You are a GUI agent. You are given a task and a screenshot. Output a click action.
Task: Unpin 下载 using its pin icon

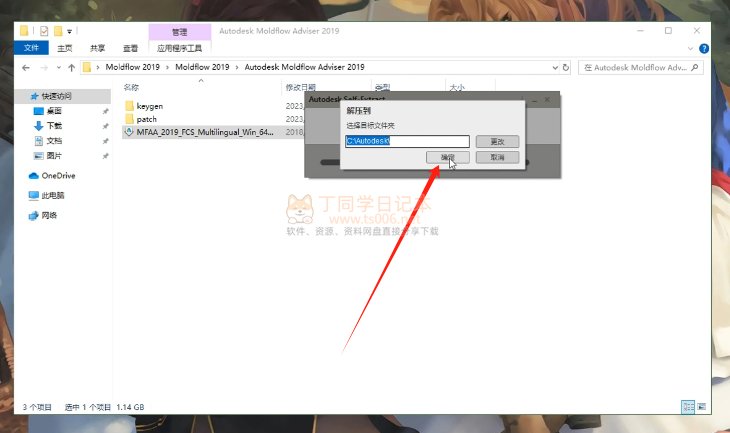pyautogui.click(x=105, y=126)
